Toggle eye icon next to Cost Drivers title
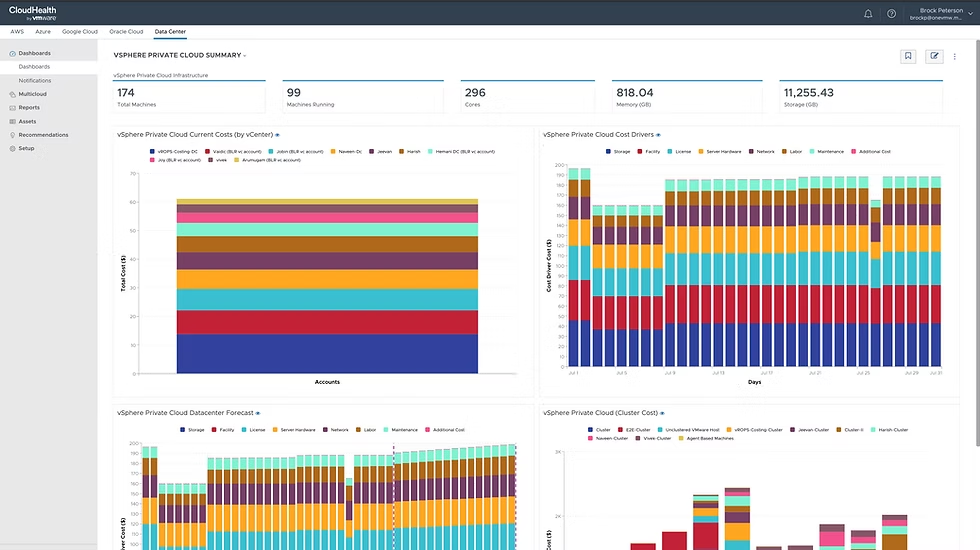 point(658,134)
